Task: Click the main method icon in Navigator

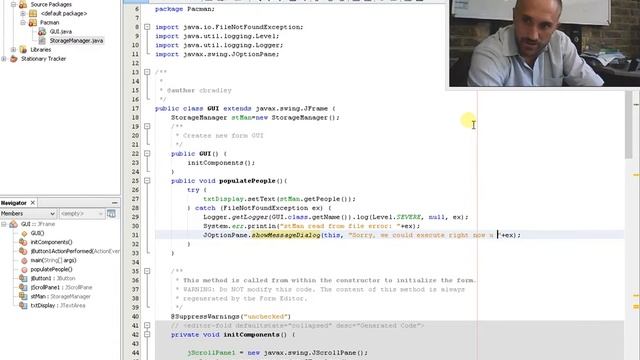Action: [24, 260]
